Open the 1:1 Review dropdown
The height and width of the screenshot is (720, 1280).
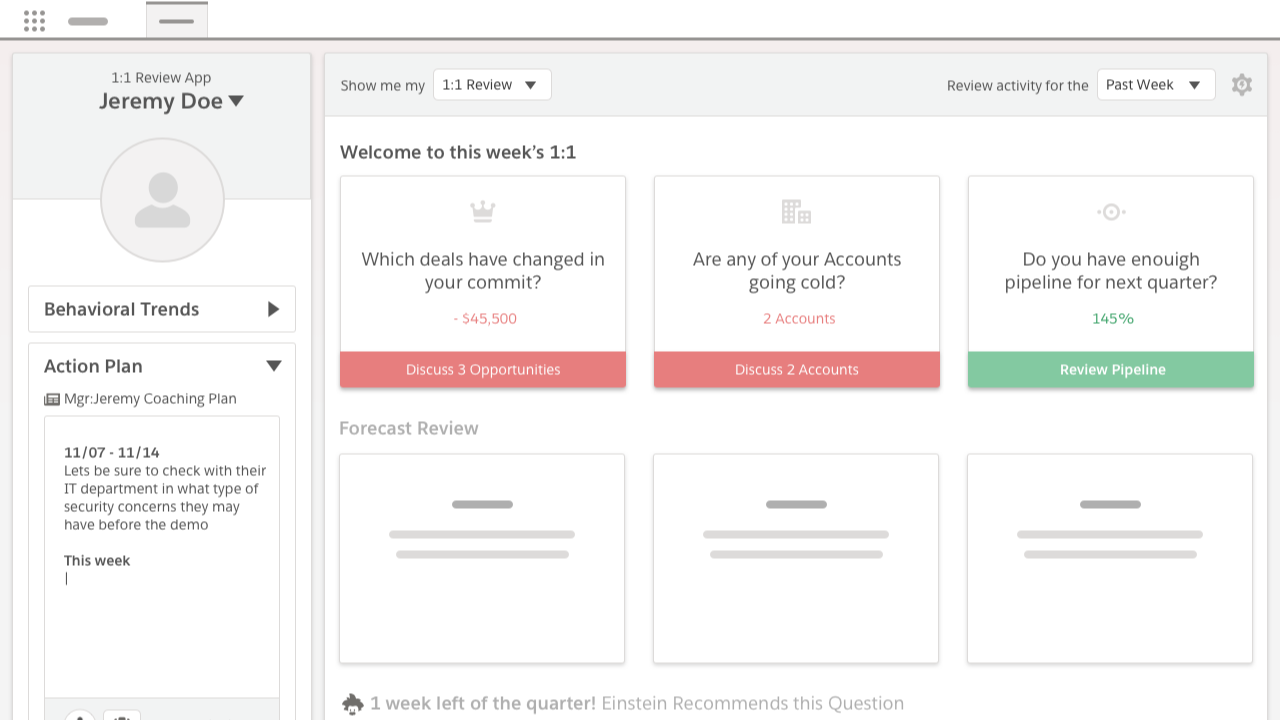pos(492,85)
